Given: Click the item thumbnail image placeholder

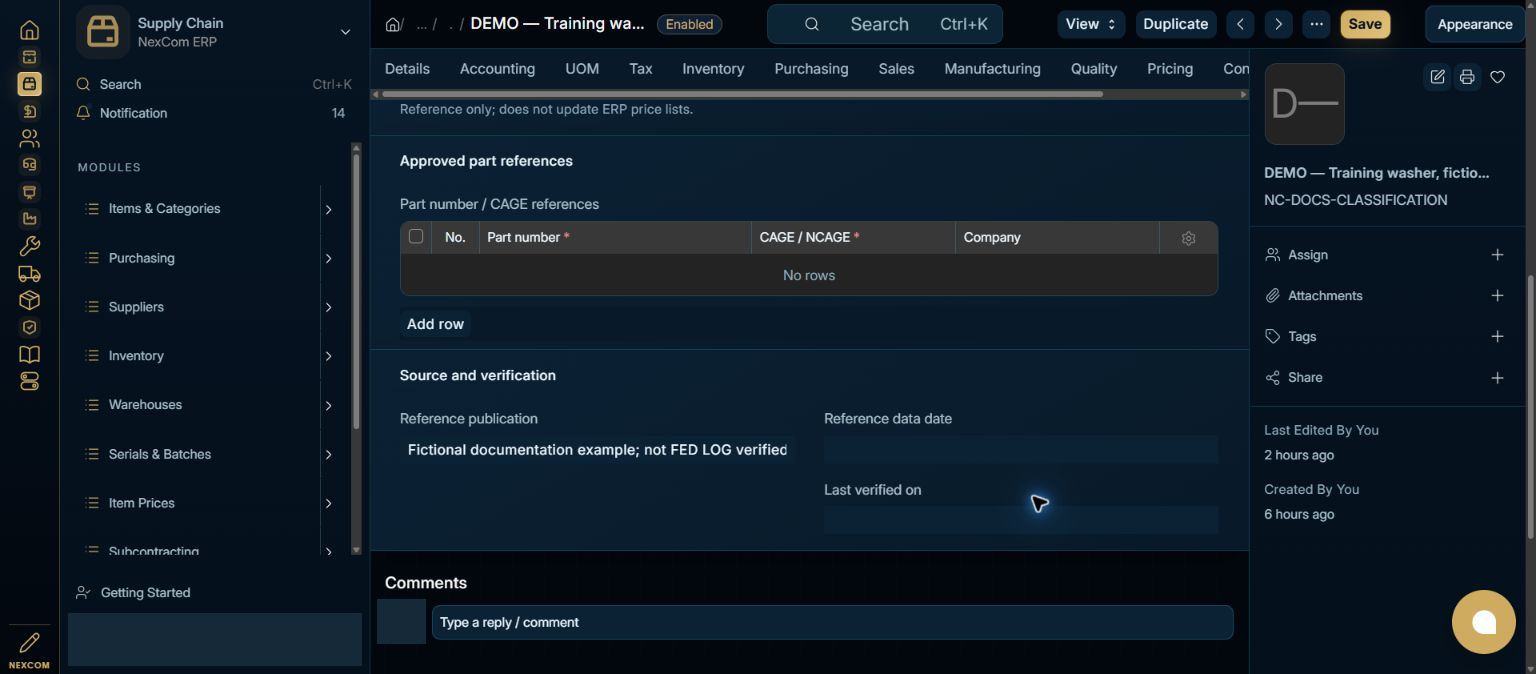Looking at the screenshot, I should (1304, 104).
